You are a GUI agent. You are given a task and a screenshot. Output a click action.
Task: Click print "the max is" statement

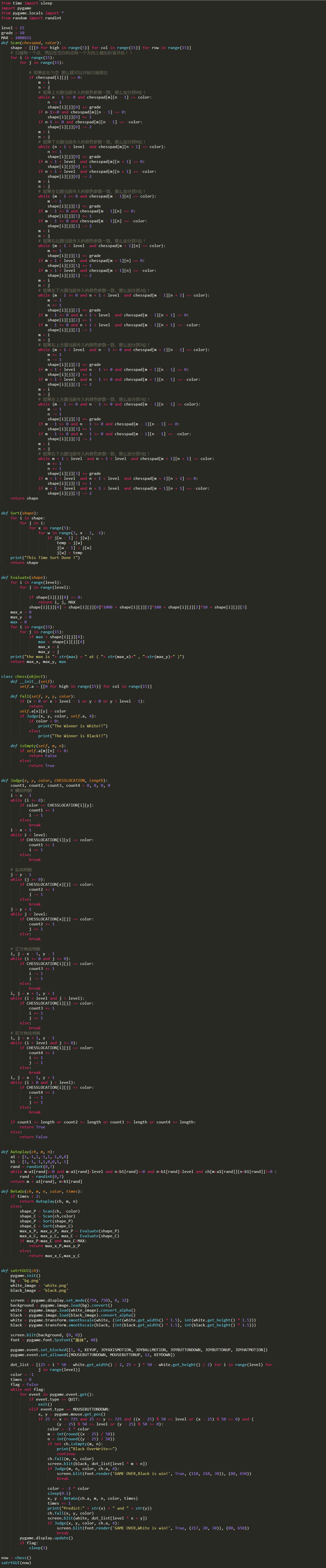(97, 656)
